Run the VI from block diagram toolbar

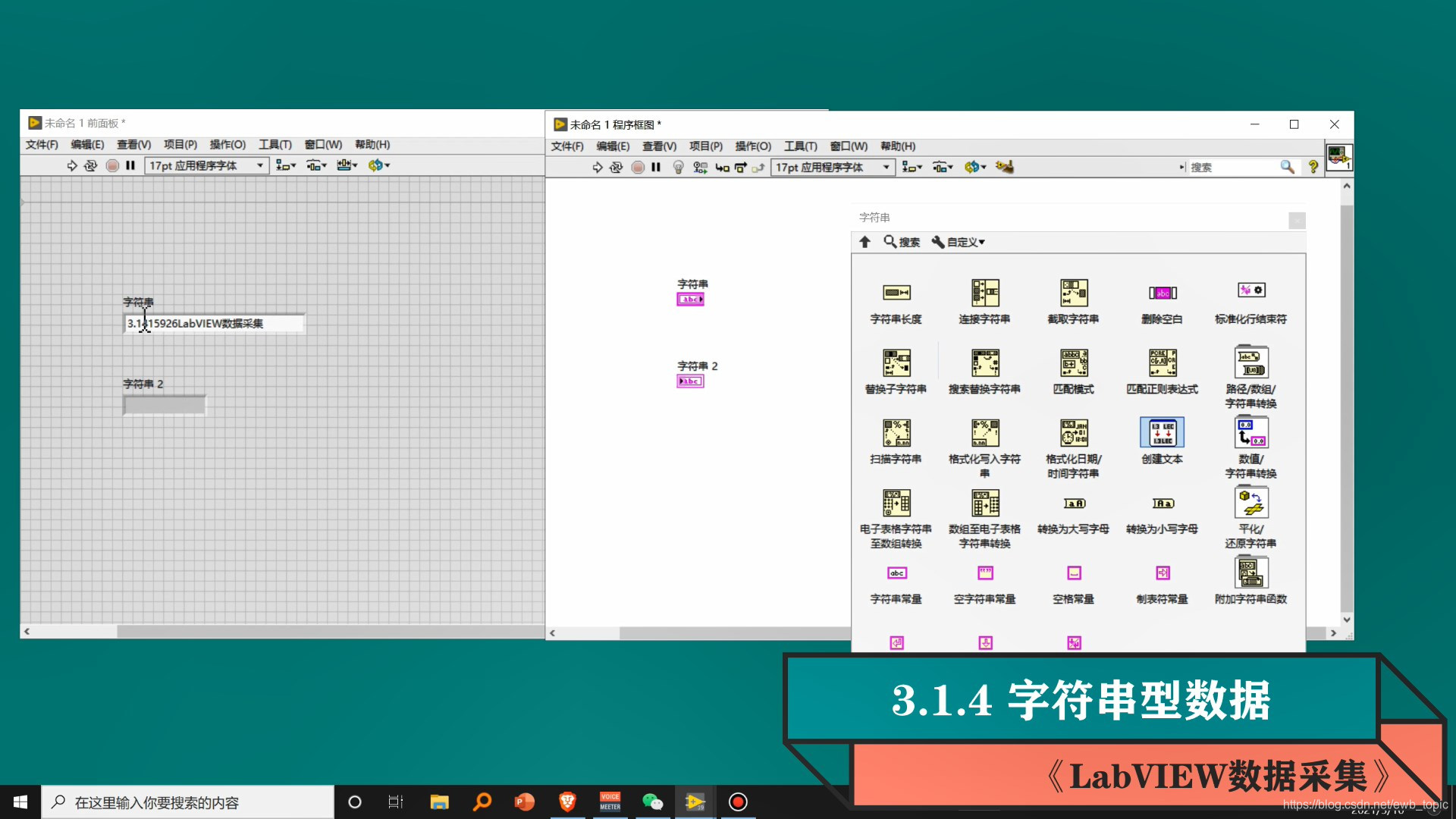click(598, 168)
